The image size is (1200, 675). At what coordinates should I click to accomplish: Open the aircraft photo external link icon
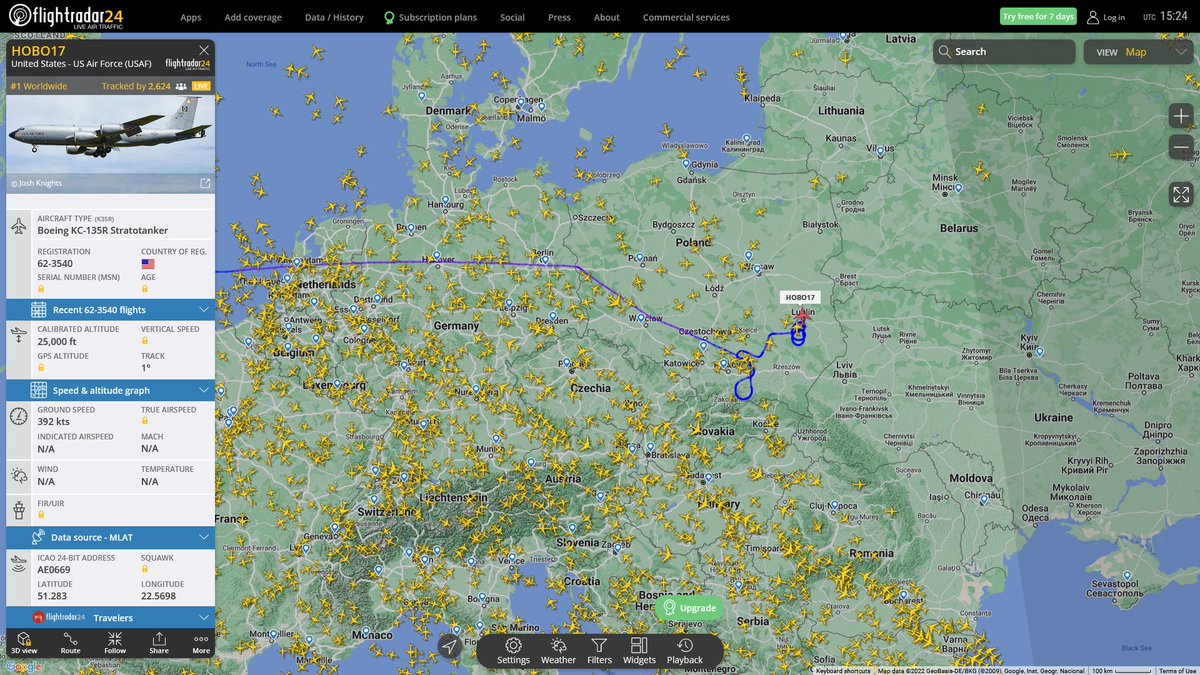pos(205,183)
